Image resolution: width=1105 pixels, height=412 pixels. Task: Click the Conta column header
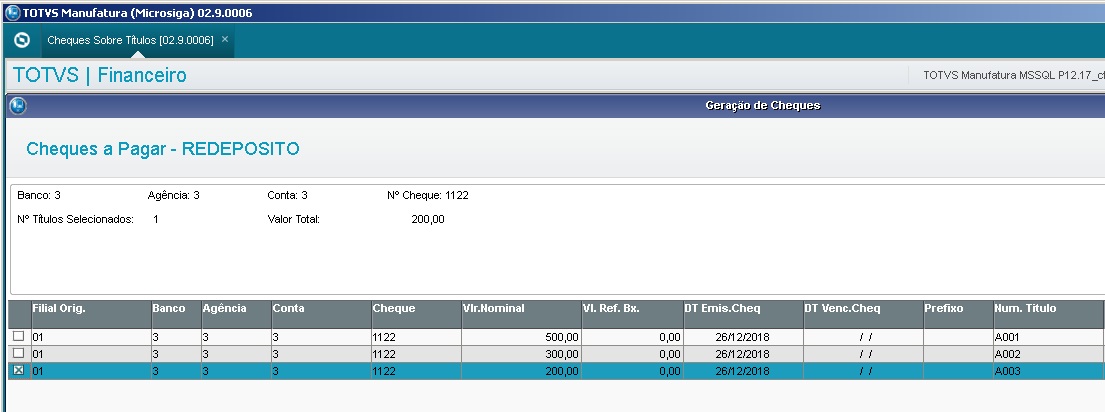321,314
